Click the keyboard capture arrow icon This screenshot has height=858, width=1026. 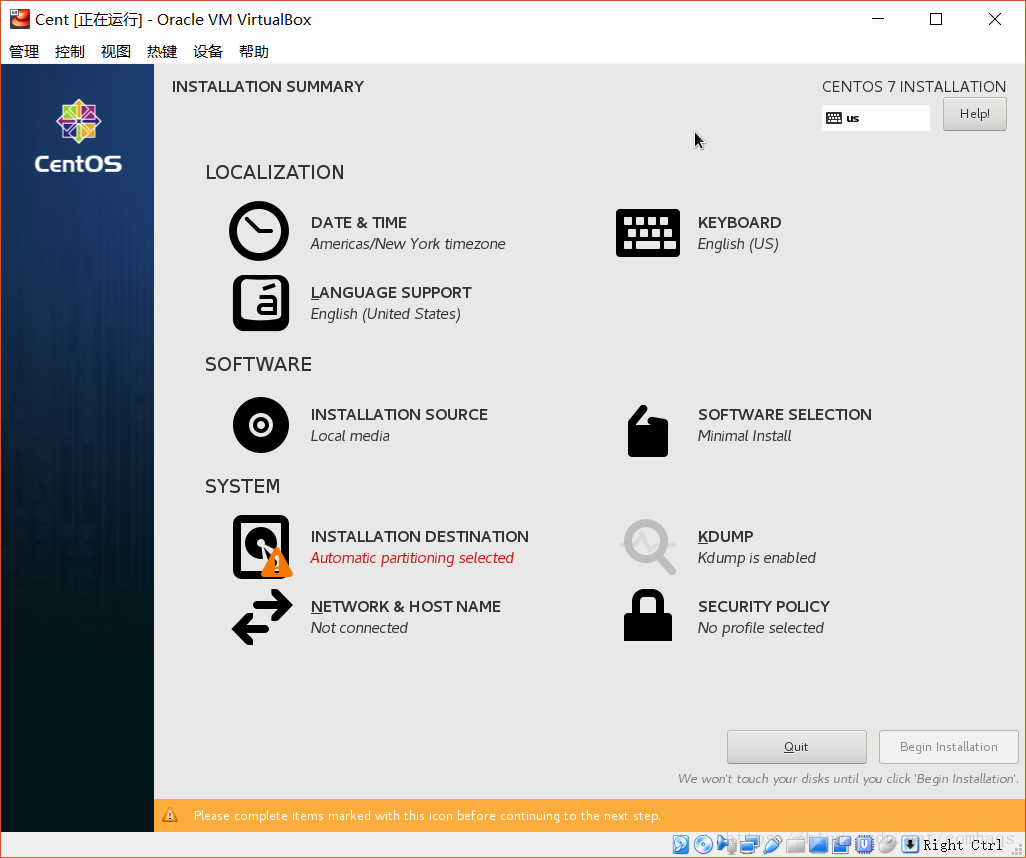click(x=910, y=844)
